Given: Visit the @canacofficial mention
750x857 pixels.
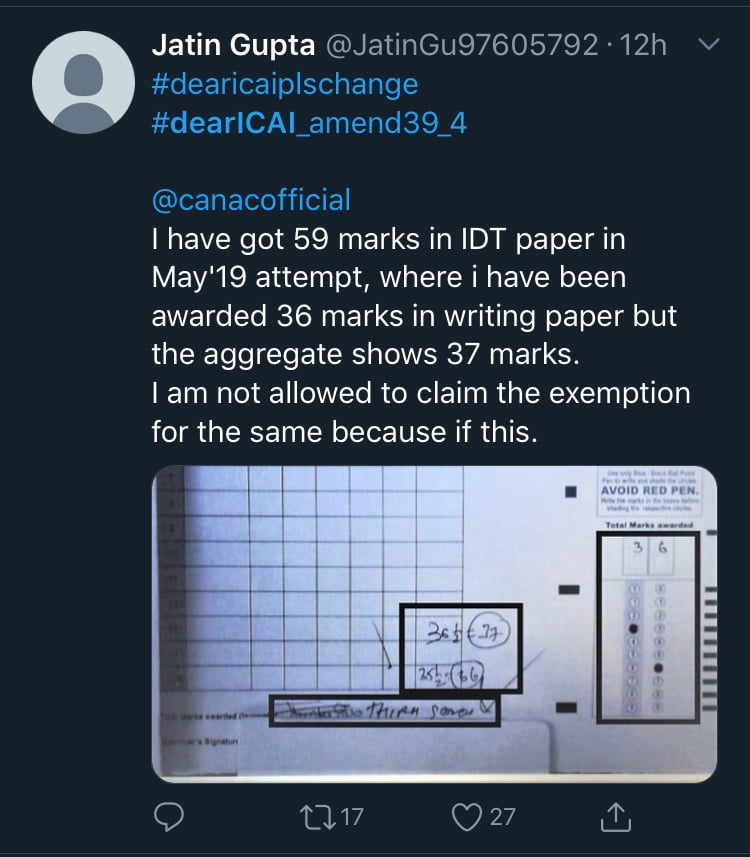Looking at the screenshot, I should pyautogui.click(x=251, y=199).
